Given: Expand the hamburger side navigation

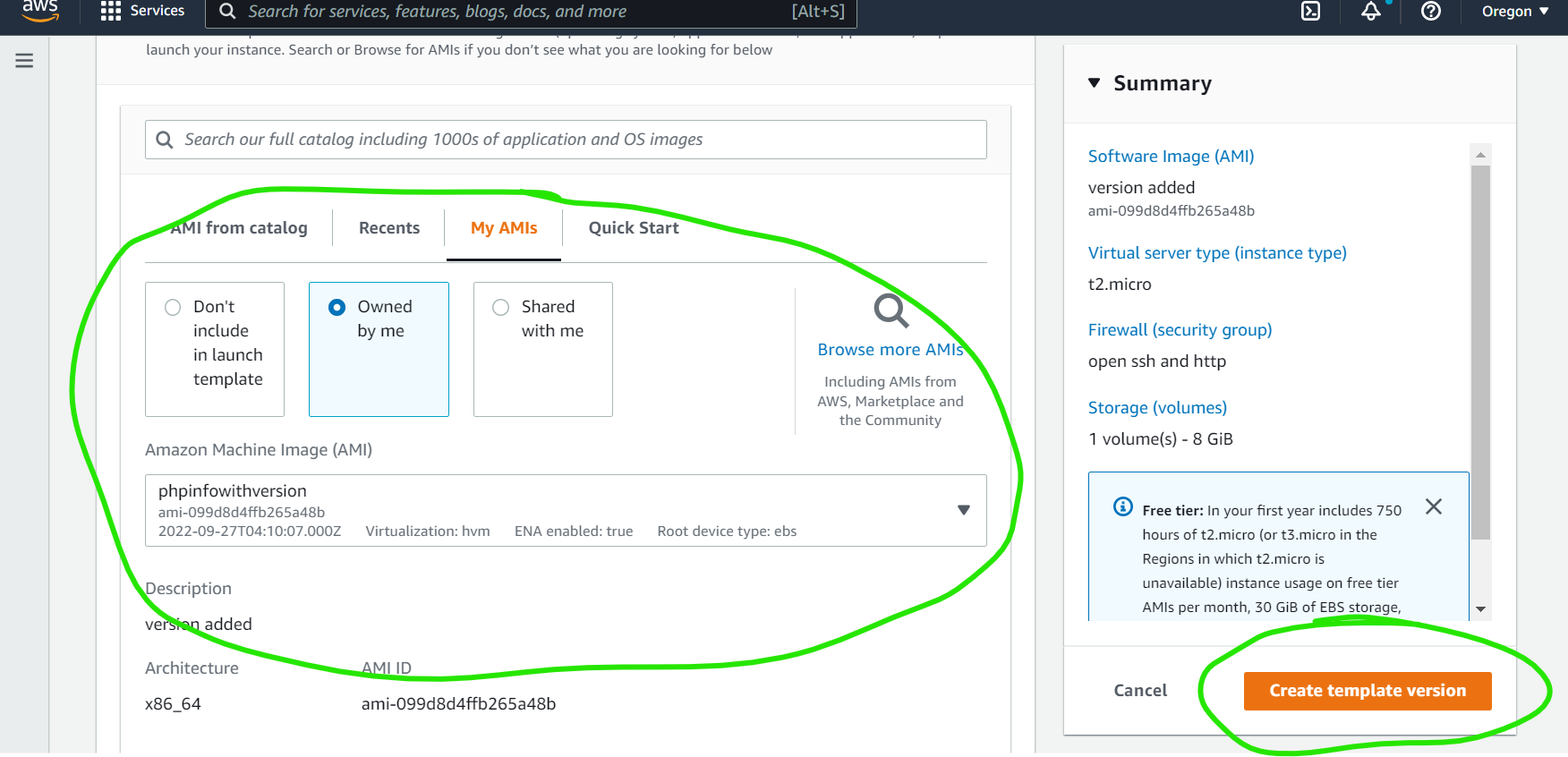Looking at the screenshot, I should (24, 61).
